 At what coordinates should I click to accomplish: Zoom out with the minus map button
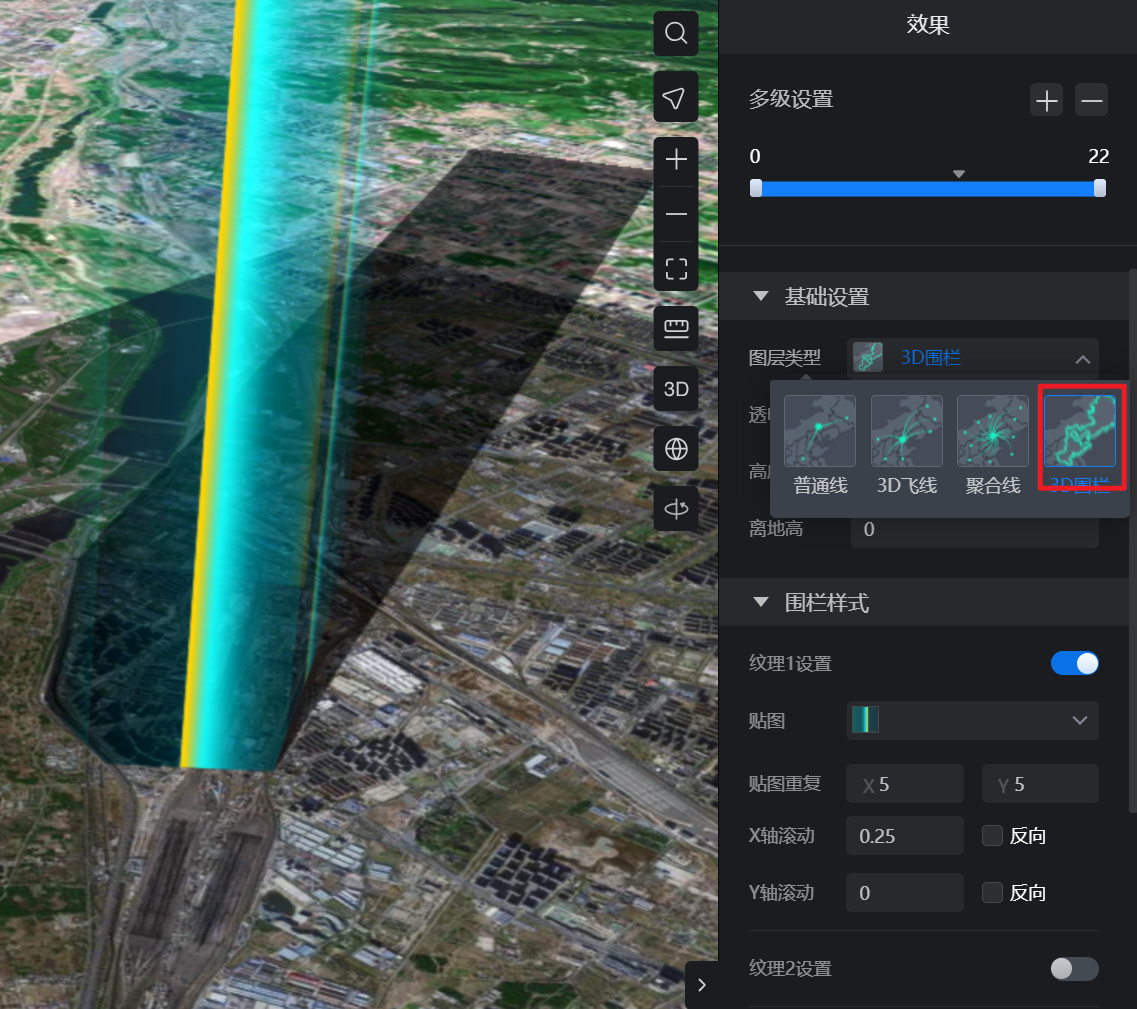(676, 215)
